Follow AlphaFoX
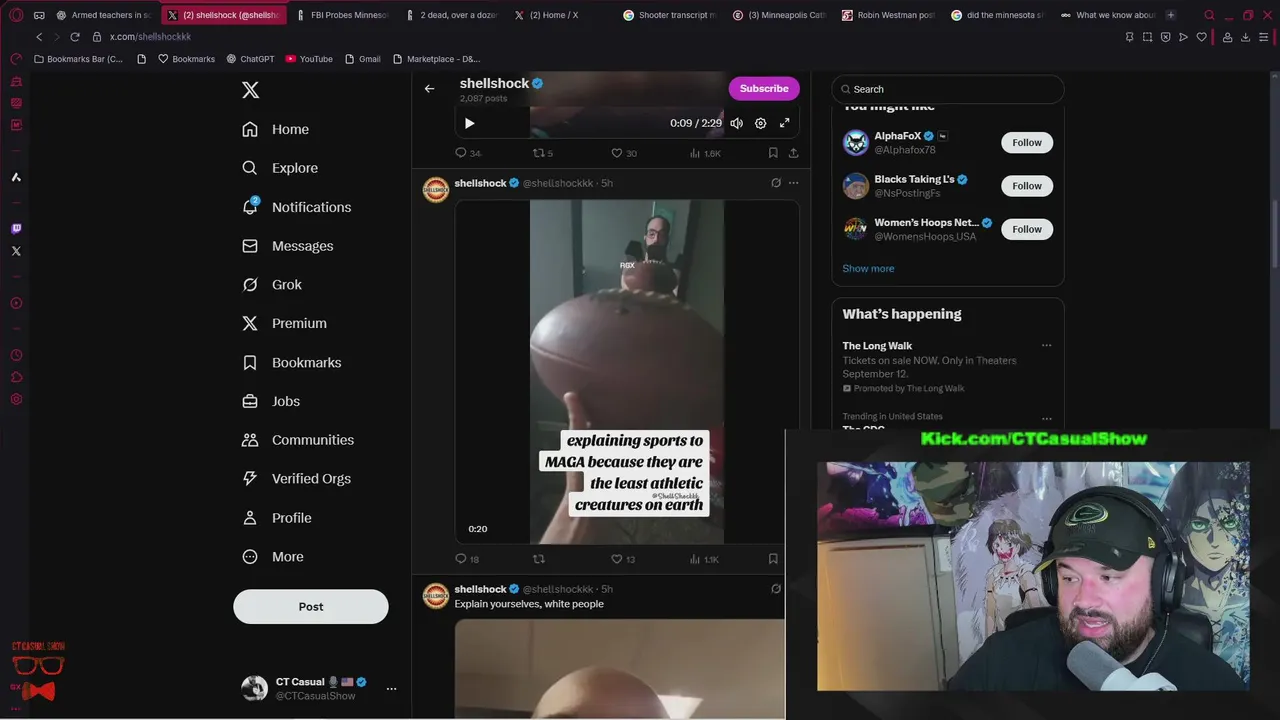The width and height of the screenshot is (1280, 720). coord(1027,143)
